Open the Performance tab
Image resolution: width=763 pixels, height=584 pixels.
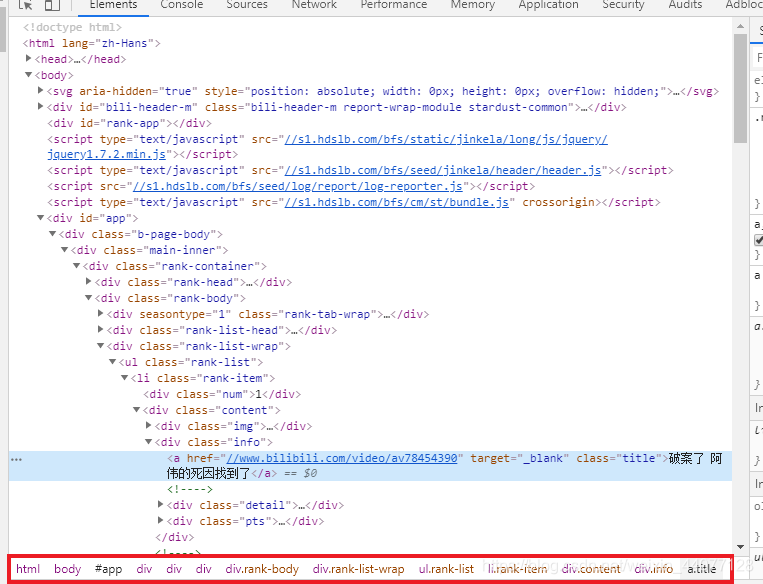394,5
